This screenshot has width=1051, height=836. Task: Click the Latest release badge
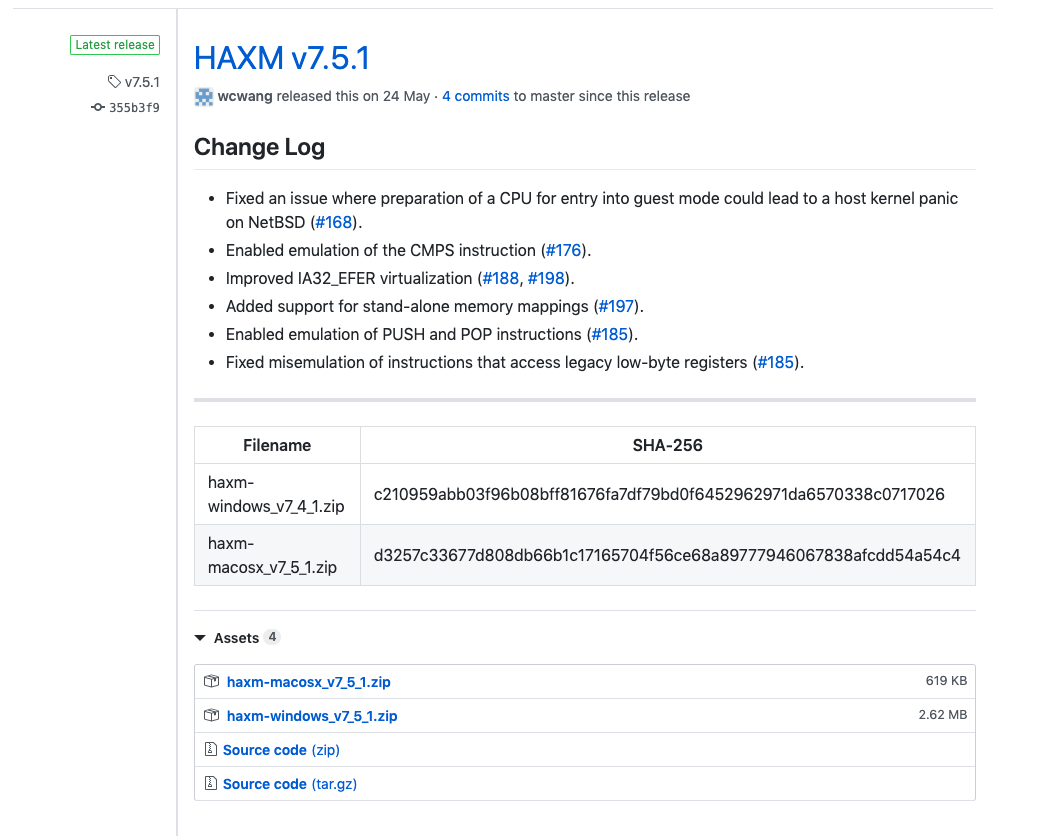click(x=114, y=44)
